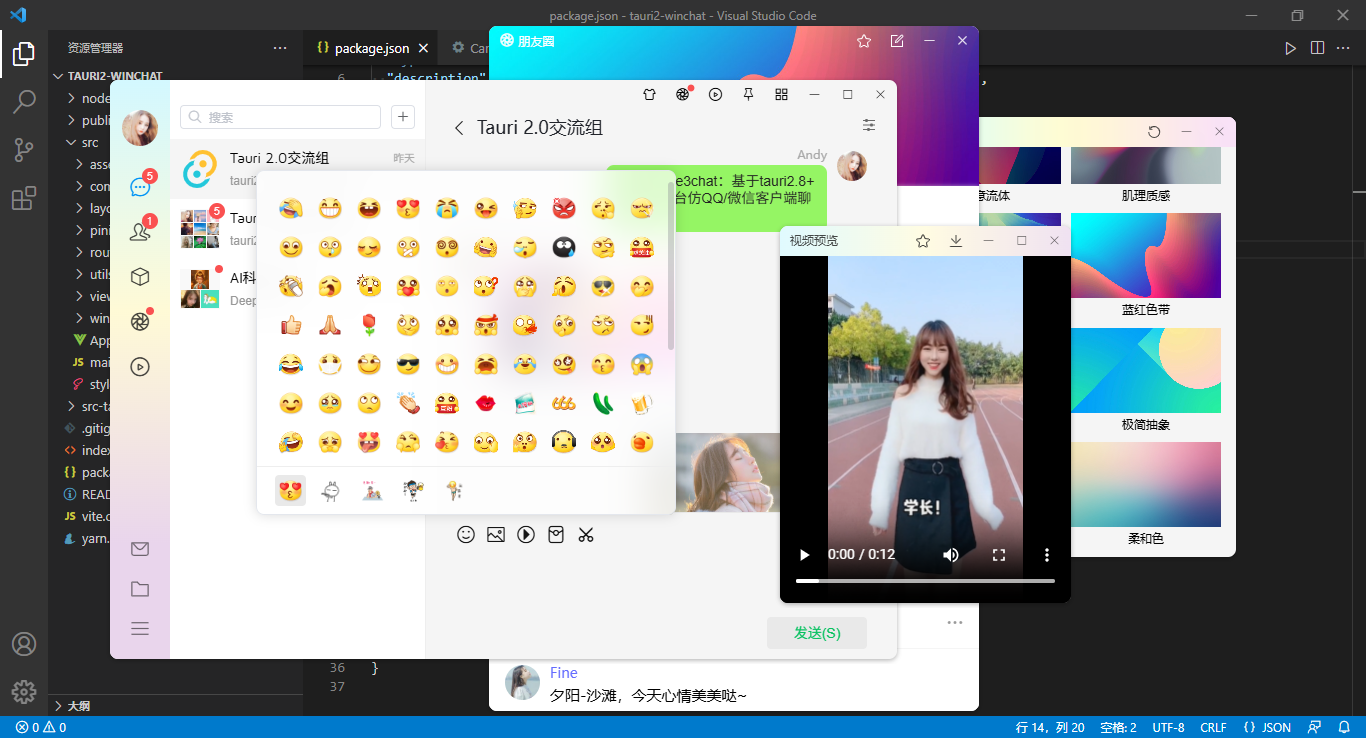Pin the chat window using the pin icon
1366x738 pixels.
click(x=748, y=93)
